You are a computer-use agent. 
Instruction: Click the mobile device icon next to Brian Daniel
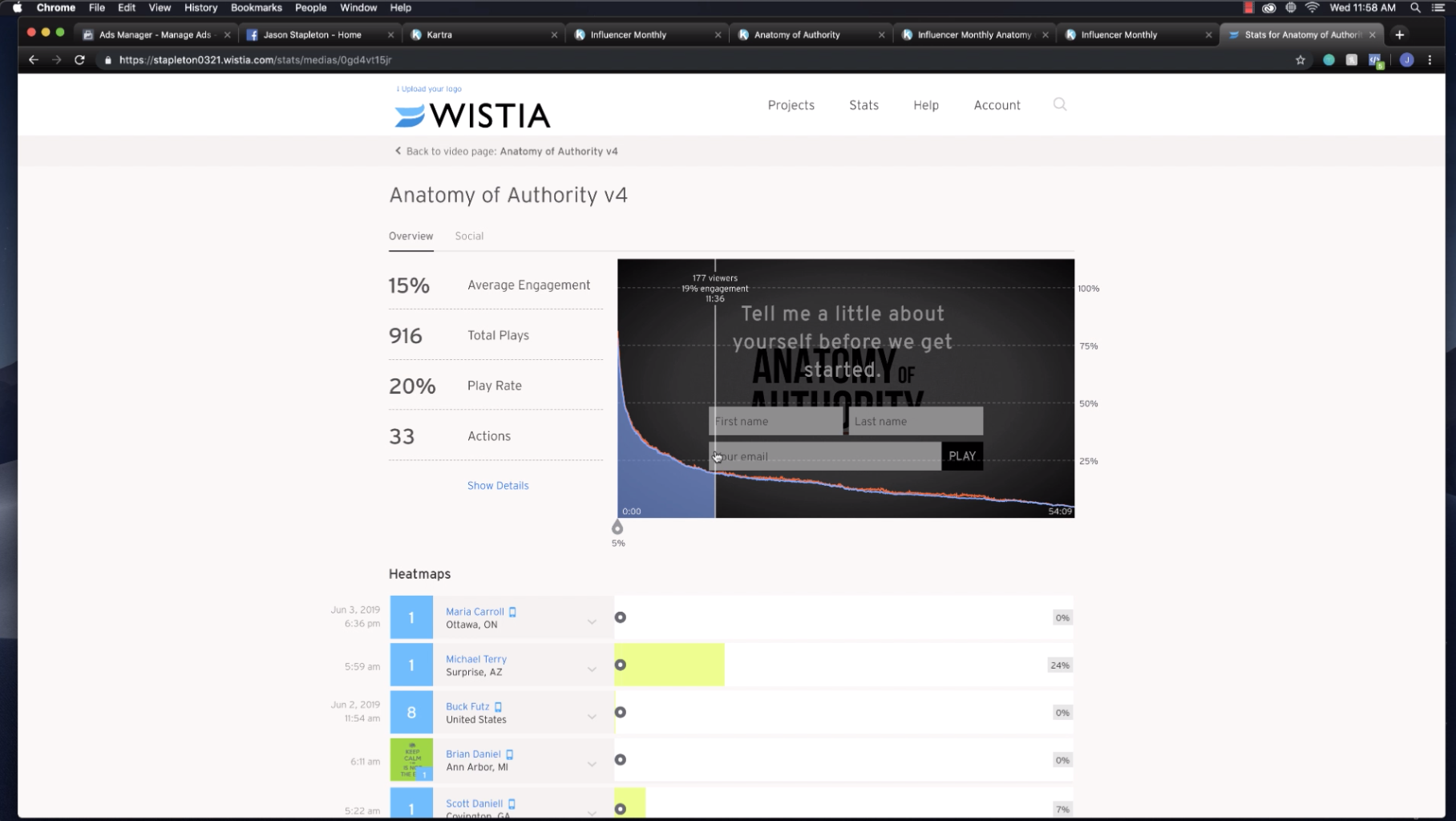[509, 754]
